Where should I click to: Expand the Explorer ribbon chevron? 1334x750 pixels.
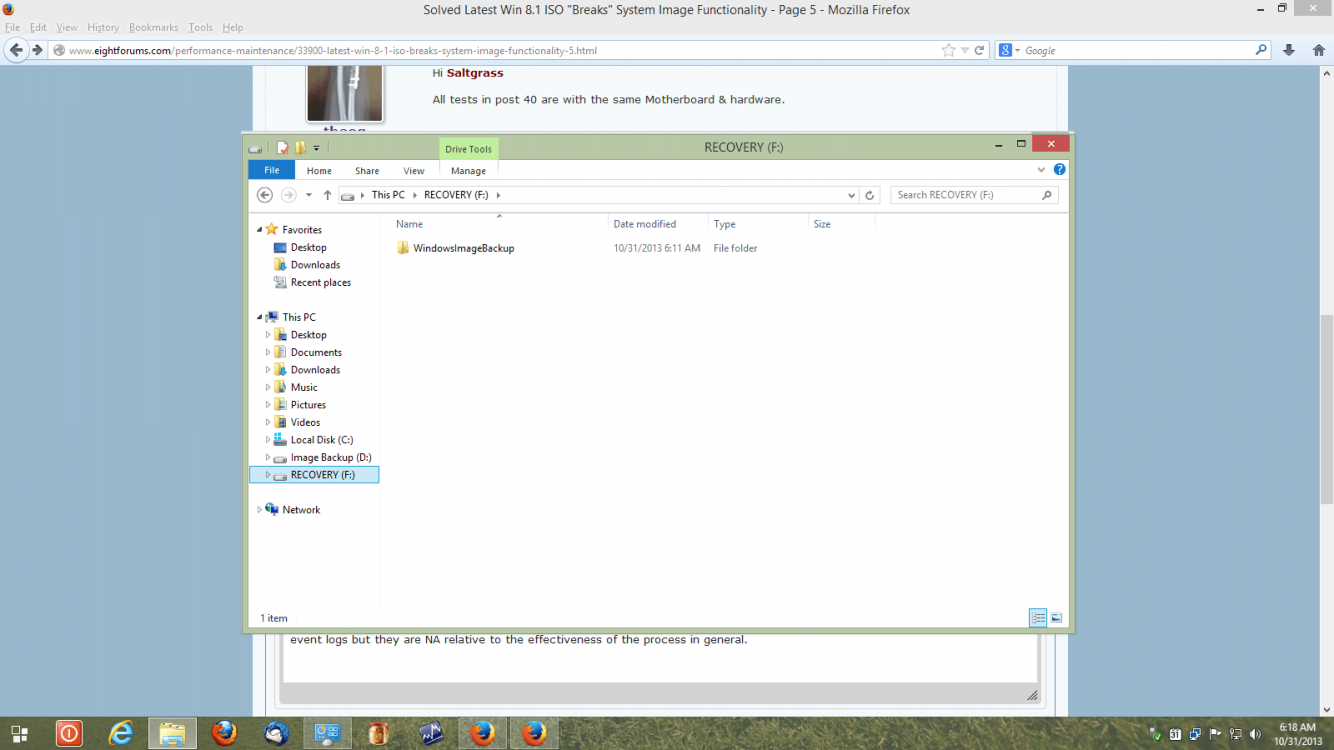[1041, 170]
